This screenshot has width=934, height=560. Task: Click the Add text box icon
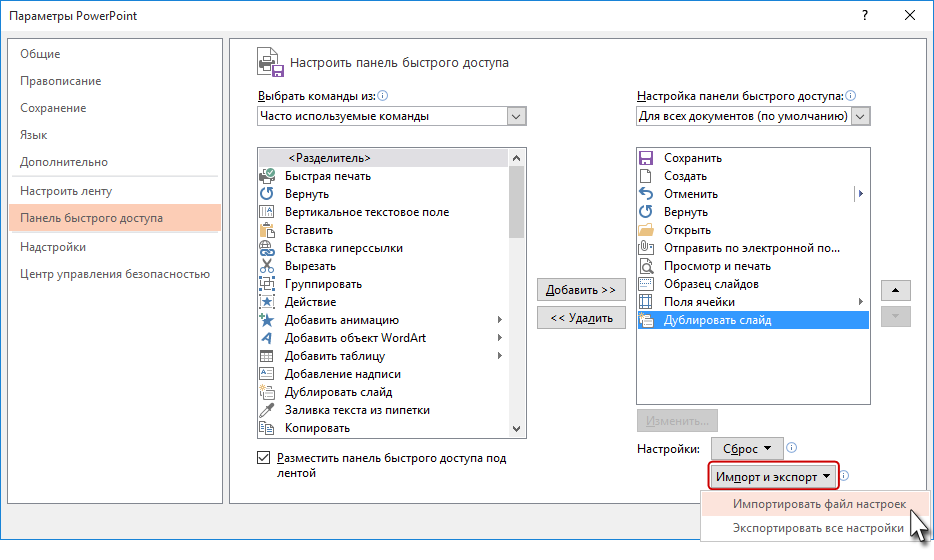pyautogui.click(x=267, y=374)
